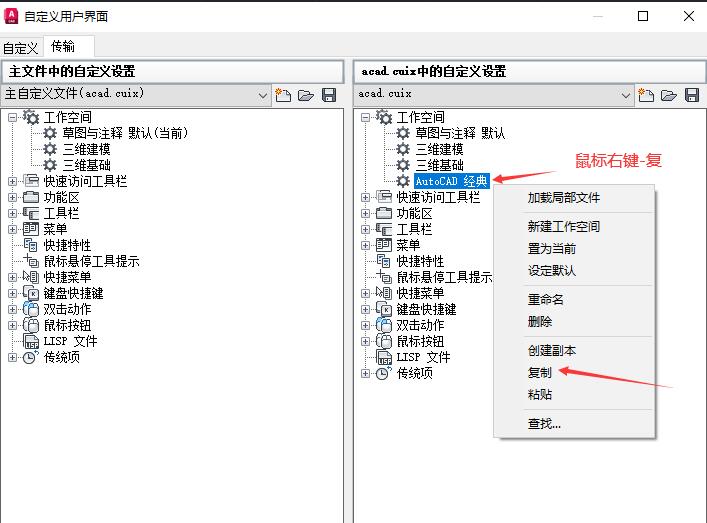Switch to 自定义 tab

[20, 47]
